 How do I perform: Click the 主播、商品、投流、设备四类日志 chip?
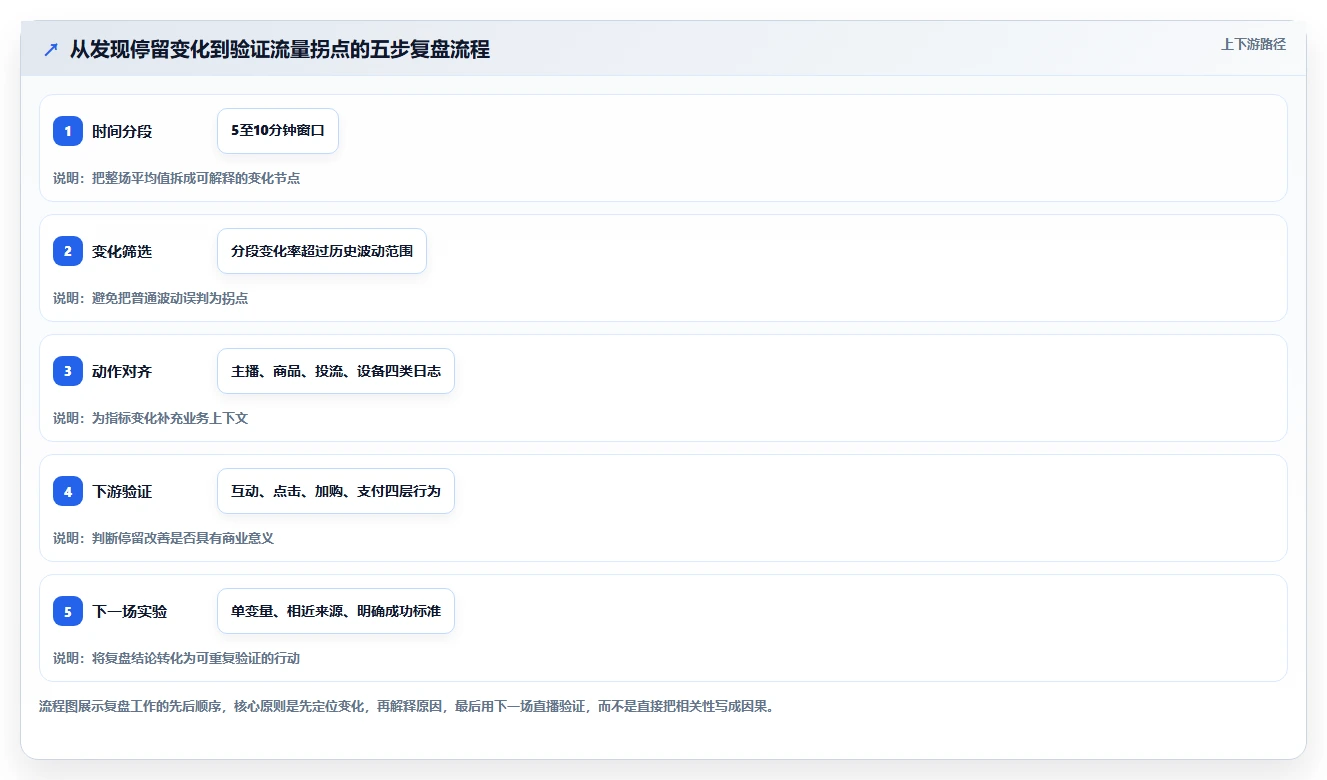(336, 371)
